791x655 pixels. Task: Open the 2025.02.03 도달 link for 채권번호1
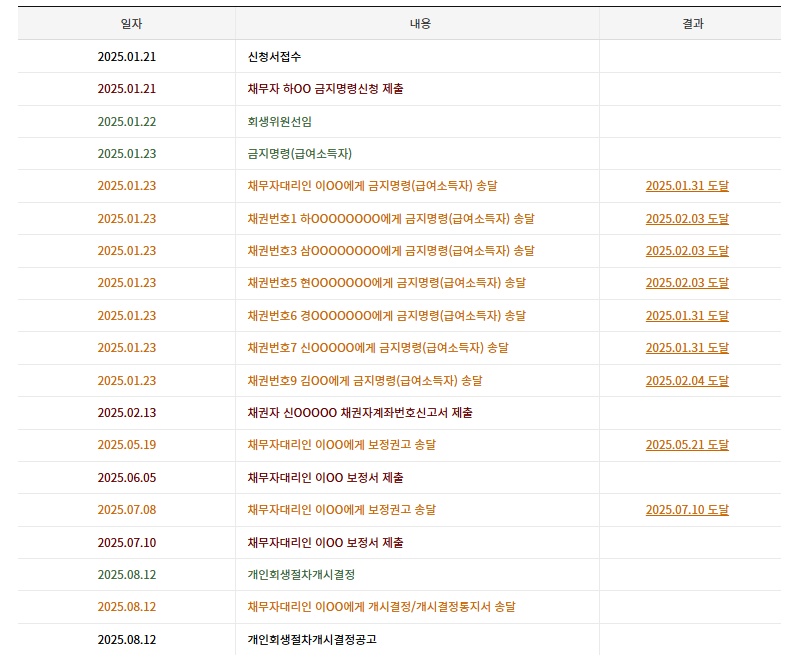coord(687,219)
